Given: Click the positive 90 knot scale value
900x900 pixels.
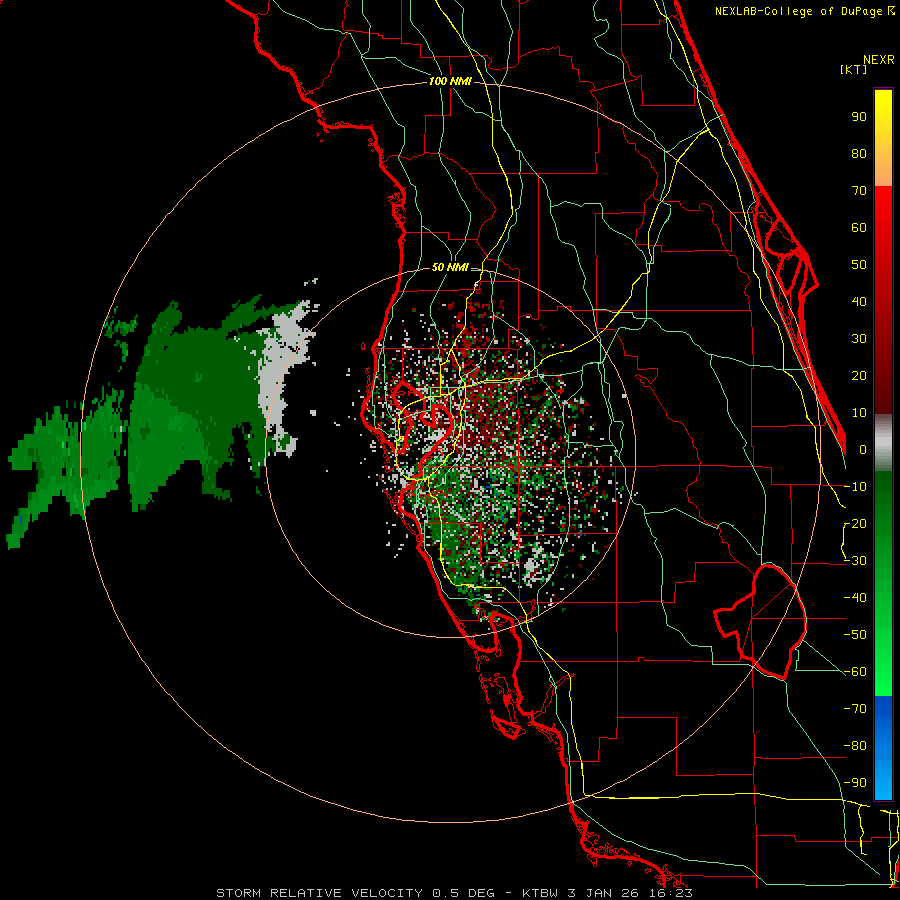Looking at the screenshot, I should (859, 117).
